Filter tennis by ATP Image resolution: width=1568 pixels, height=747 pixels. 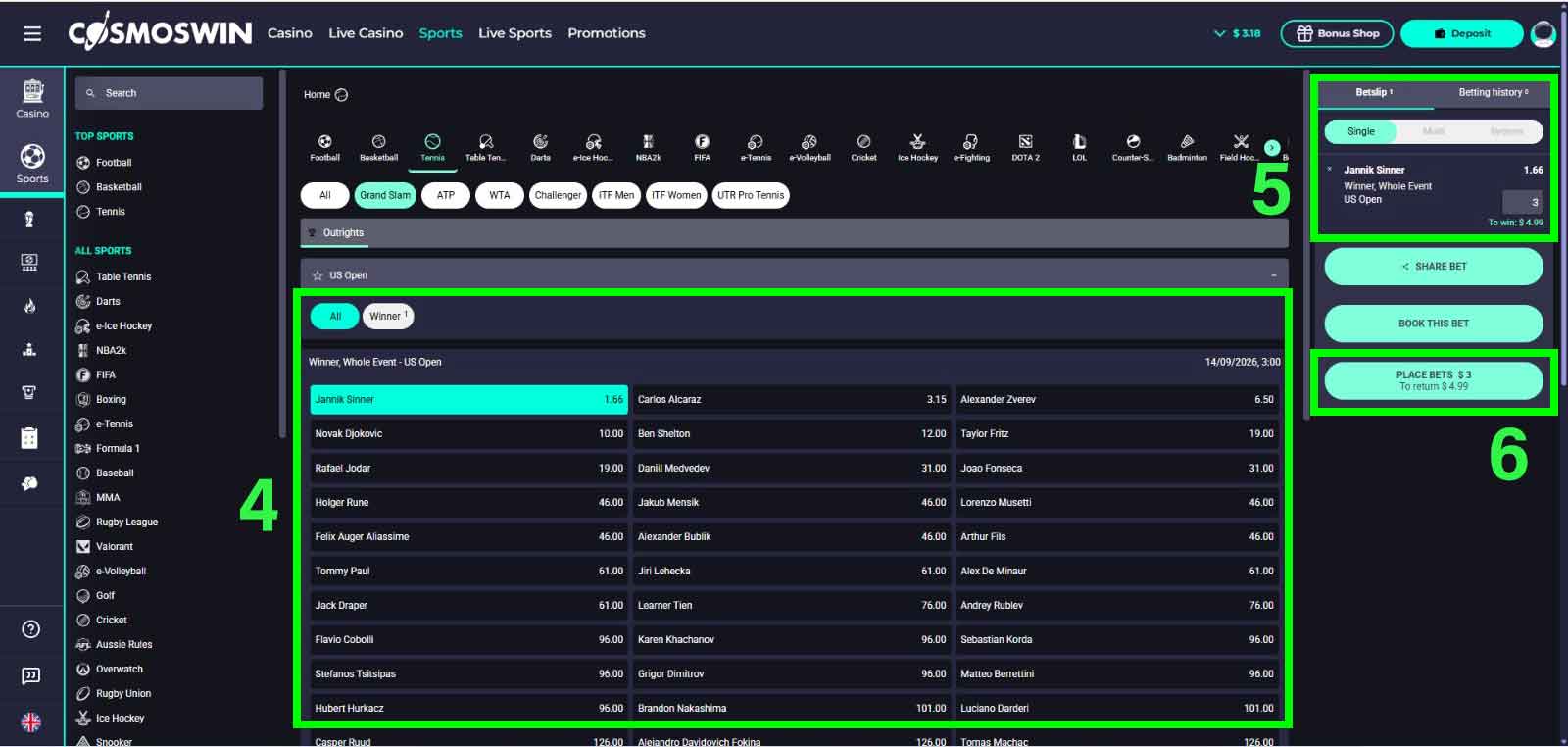pyautogui.click(x=446, y=195)
